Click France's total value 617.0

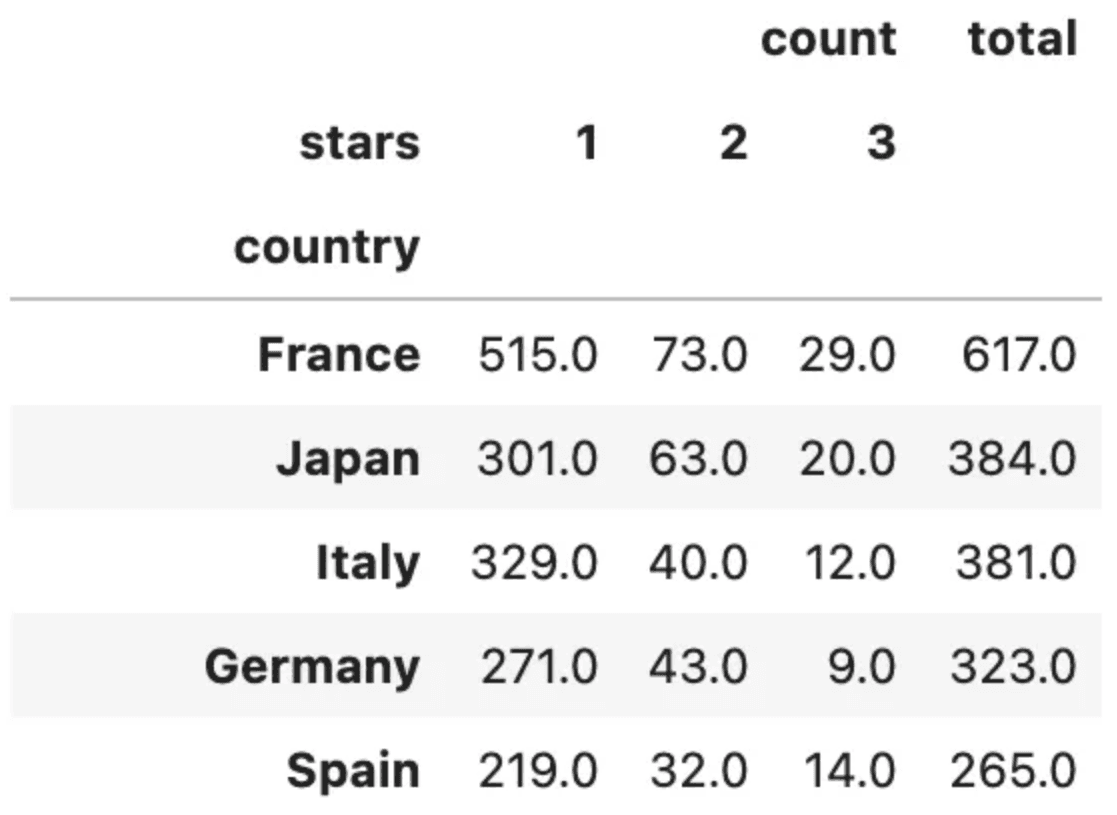(x=1019, y=355)
